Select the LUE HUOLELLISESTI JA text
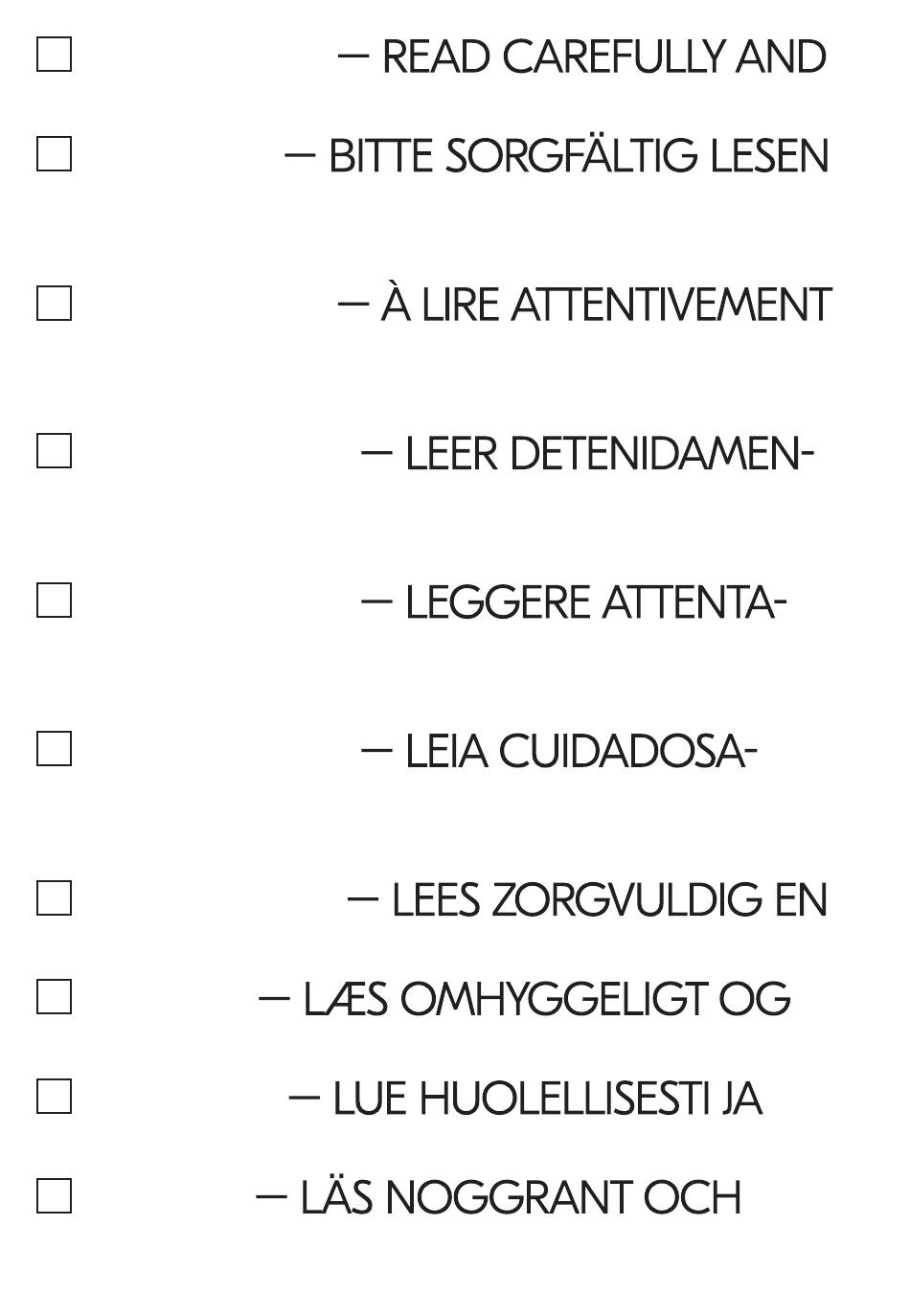This screenshot has width=910, height=1316. coord(547,1100)
